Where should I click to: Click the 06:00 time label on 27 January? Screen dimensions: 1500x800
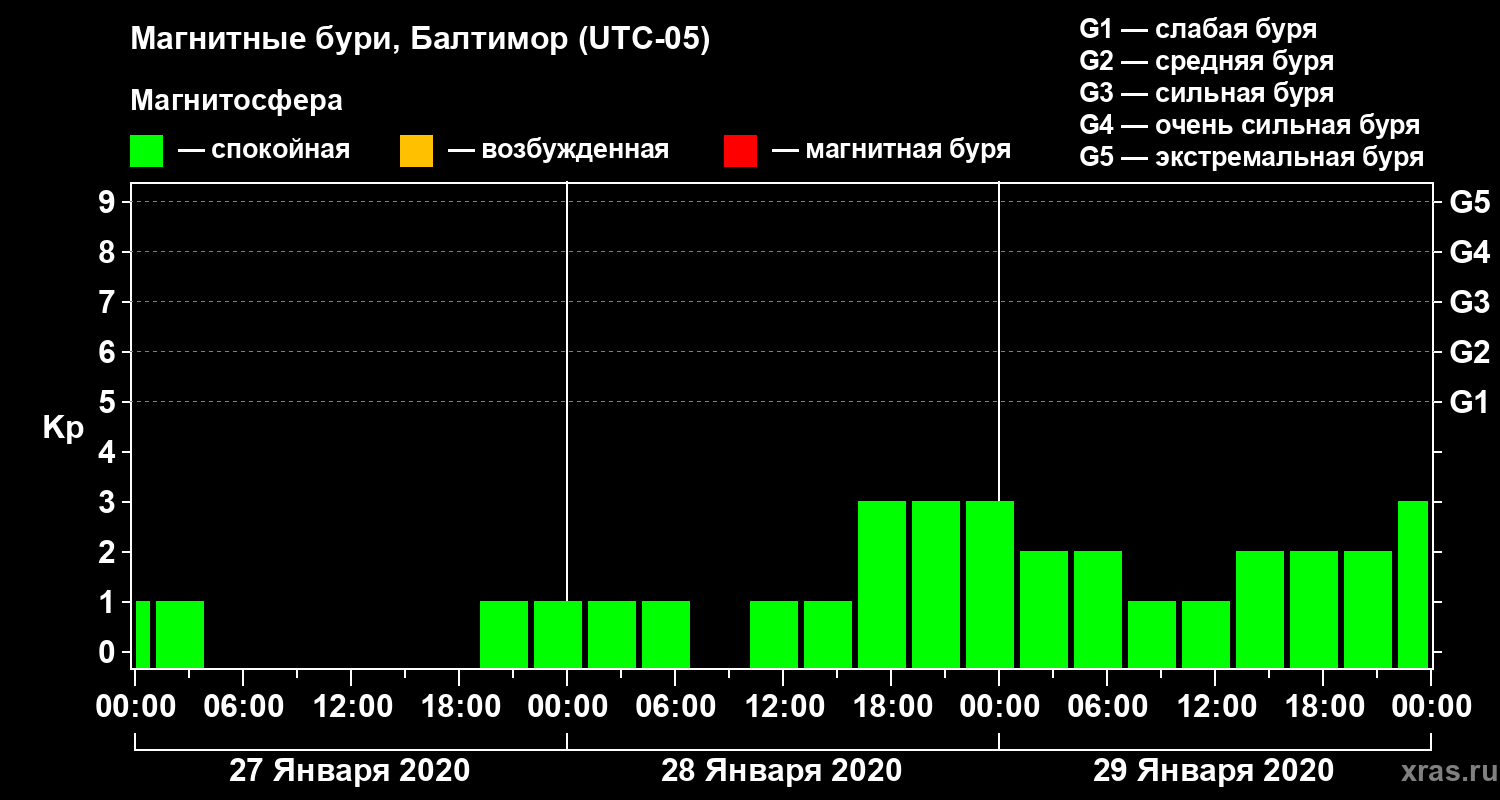click(x=243, y=706)
